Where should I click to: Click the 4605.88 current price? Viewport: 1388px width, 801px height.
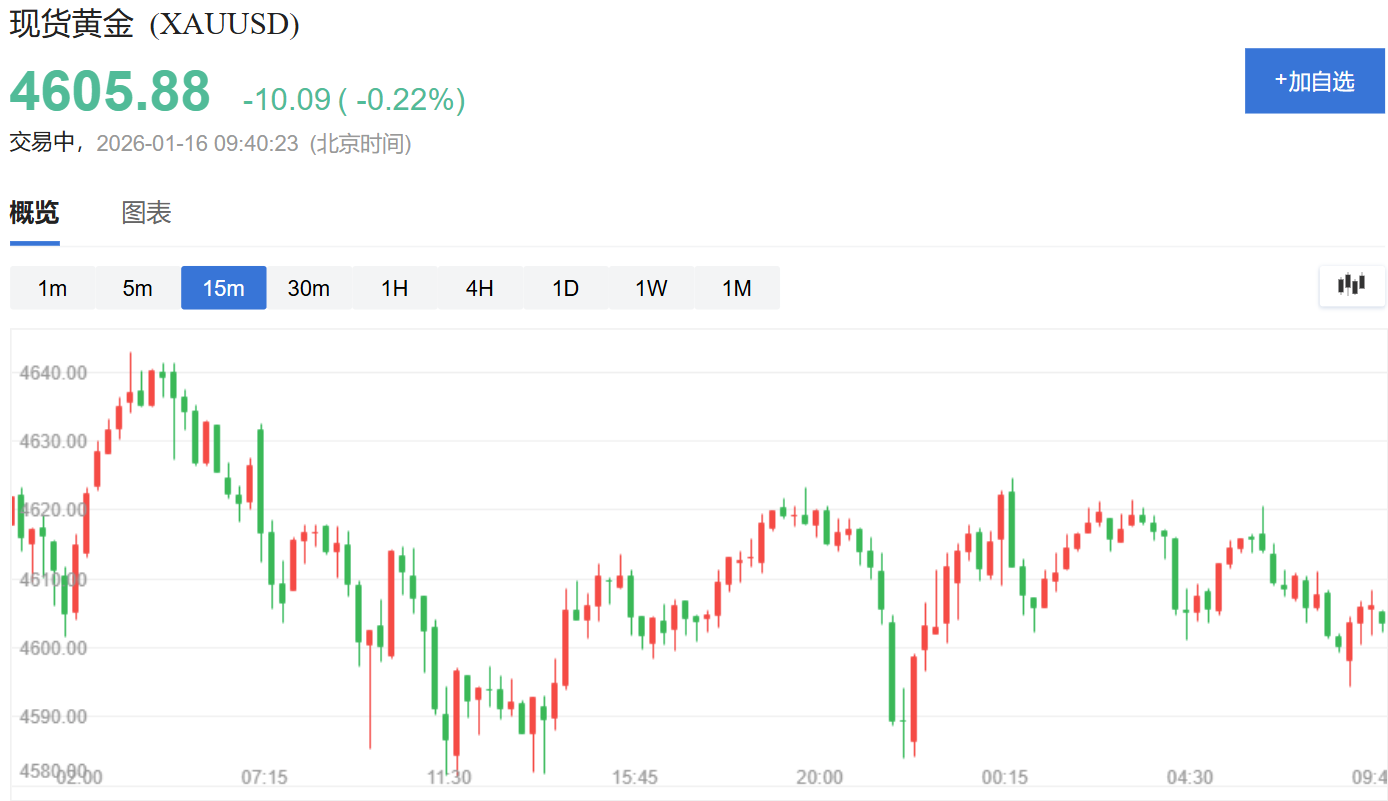pyautogui.click(x=110, y=92)
